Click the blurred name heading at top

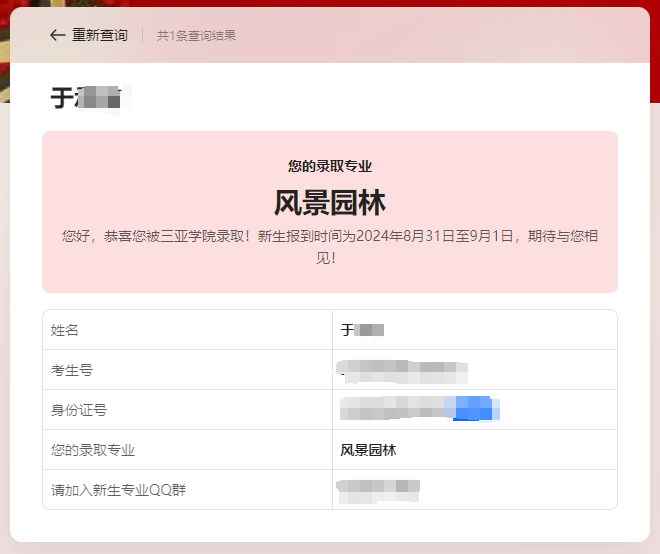pos(90,98)
